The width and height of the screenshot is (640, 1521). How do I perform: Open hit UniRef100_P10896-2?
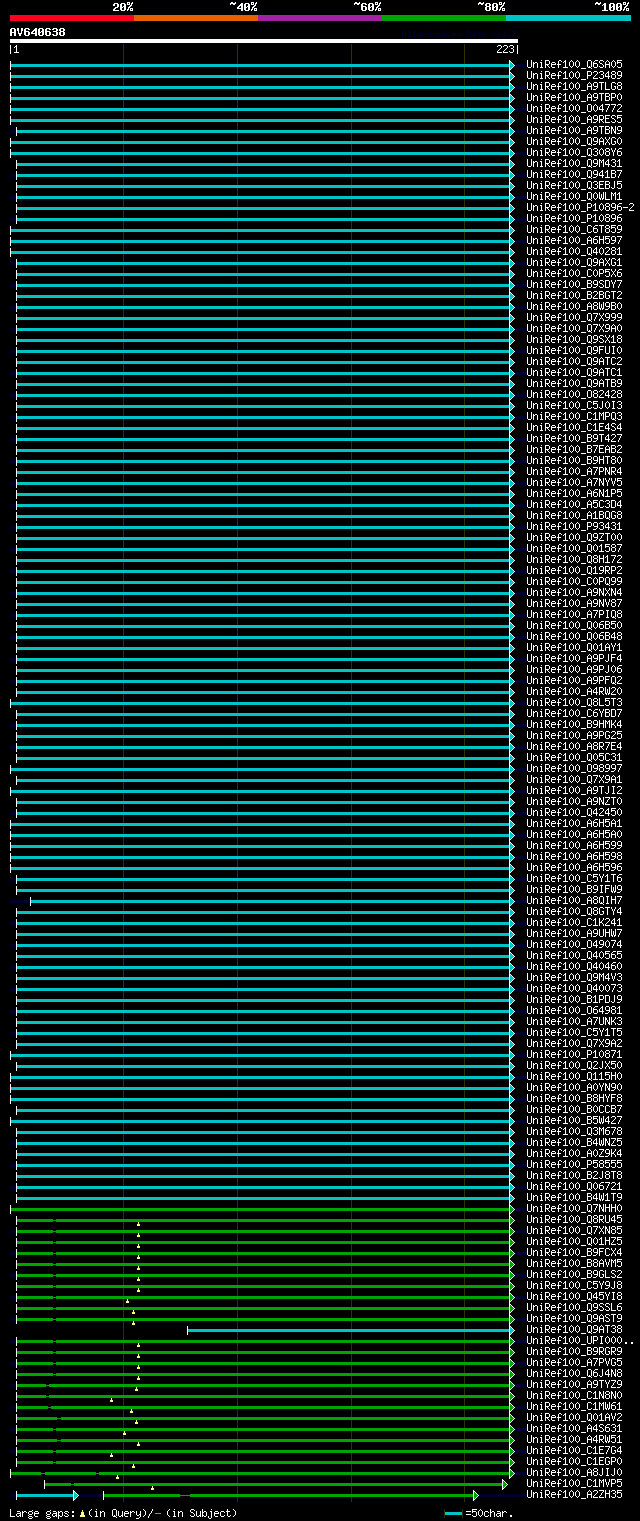580,207
